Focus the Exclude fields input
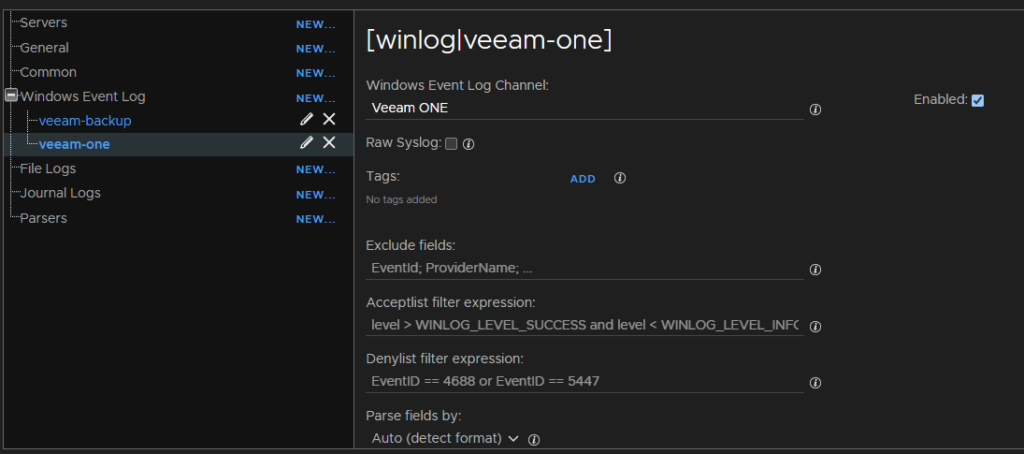 pos(584,268)
